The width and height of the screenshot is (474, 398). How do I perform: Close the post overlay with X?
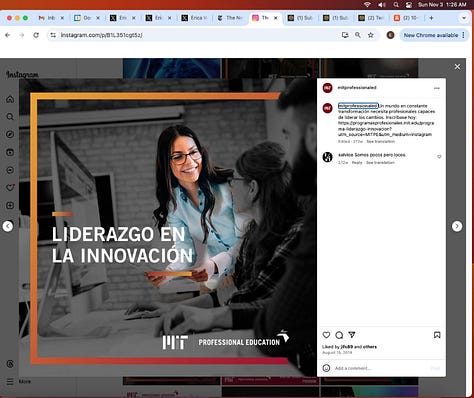pos(457,67)
